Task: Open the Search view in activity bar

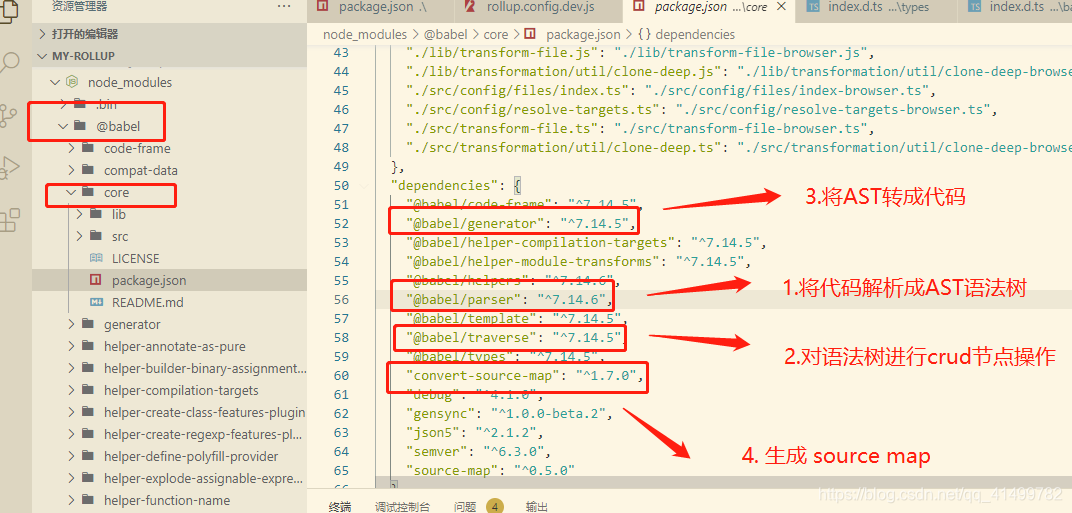Action: click(10, 63)
